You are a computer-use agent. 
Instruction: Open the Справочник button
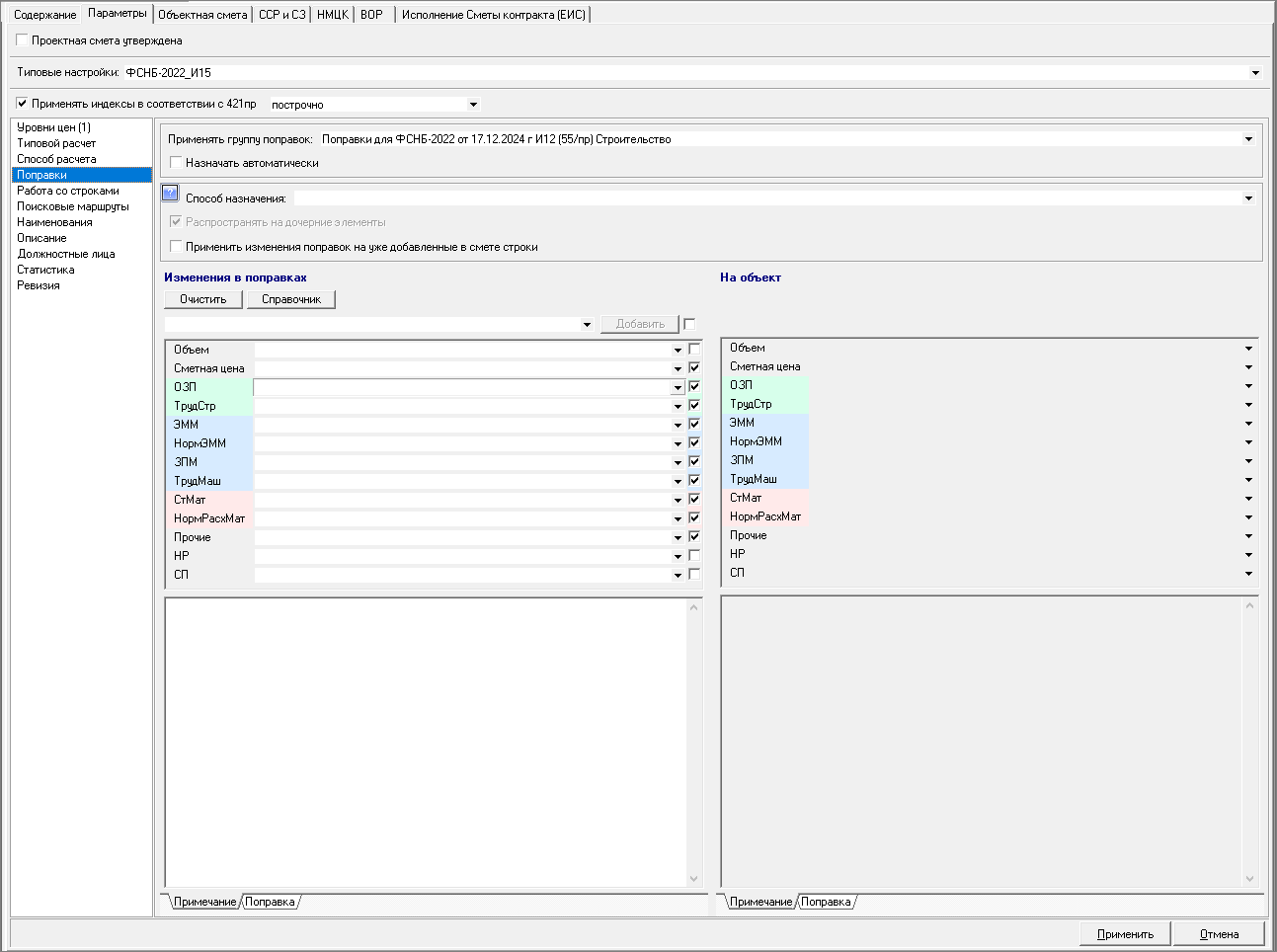coord(291,299)
